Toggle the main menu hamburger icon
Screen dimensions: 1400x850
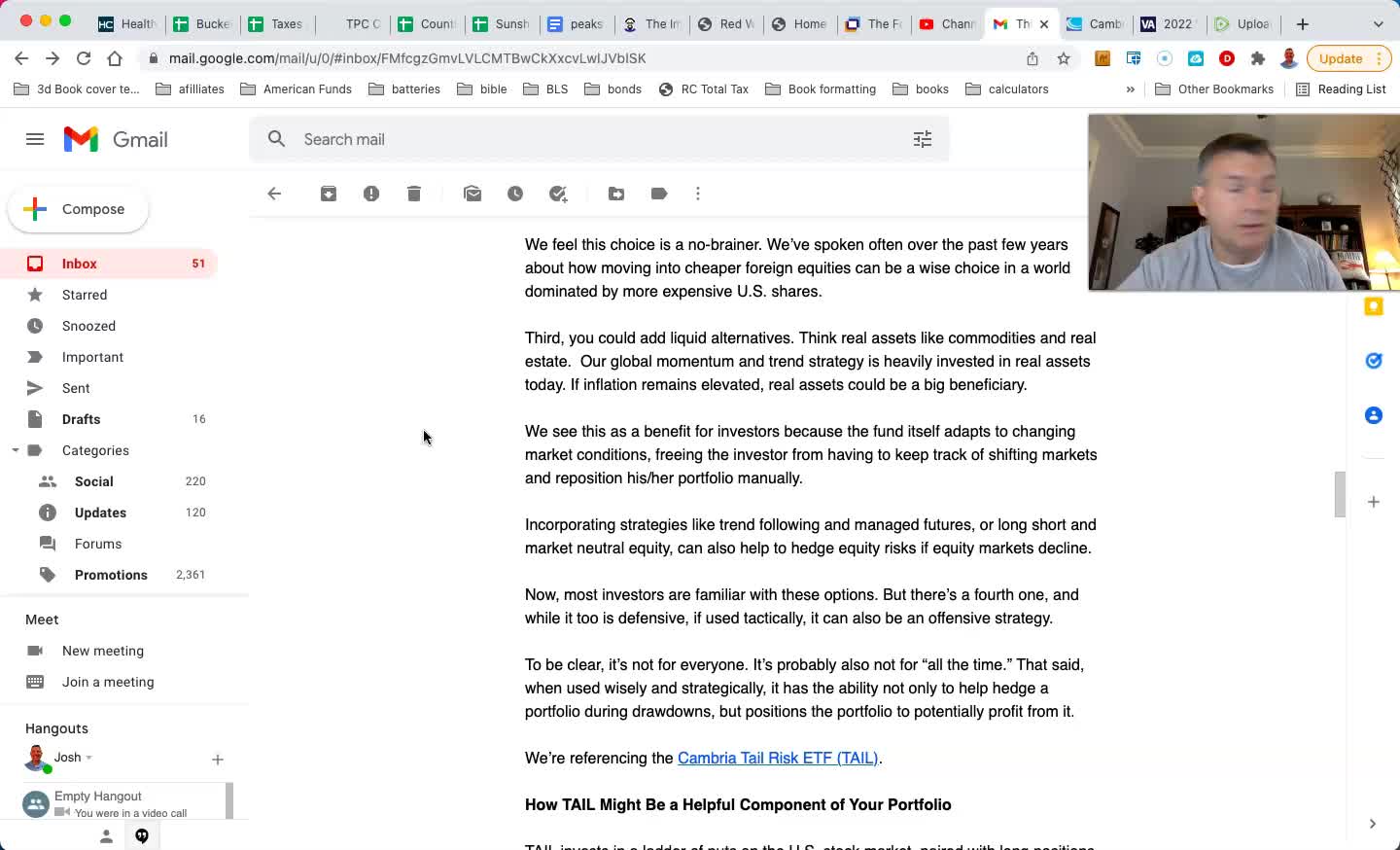click(35, 139)
